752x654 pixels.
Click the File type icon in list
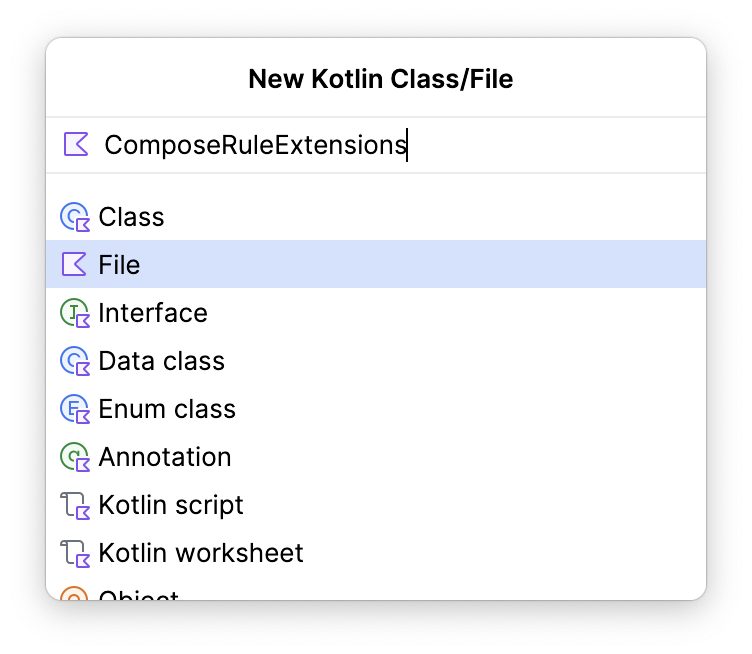(75, 265)
